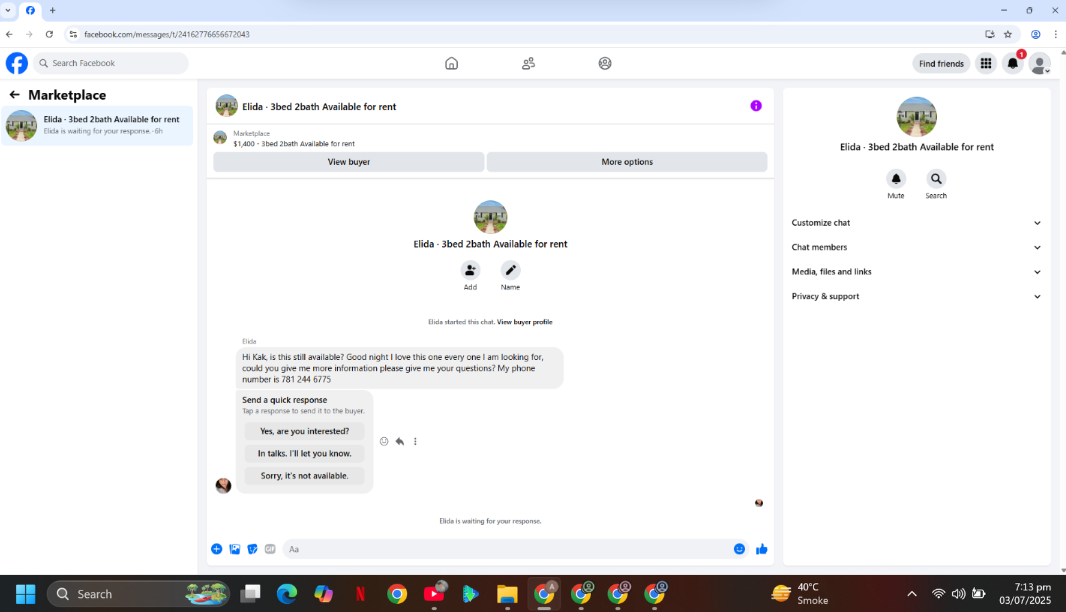Bookmark this page star icon
This screenshot has height=612, width=1066.
[1008, 34]
